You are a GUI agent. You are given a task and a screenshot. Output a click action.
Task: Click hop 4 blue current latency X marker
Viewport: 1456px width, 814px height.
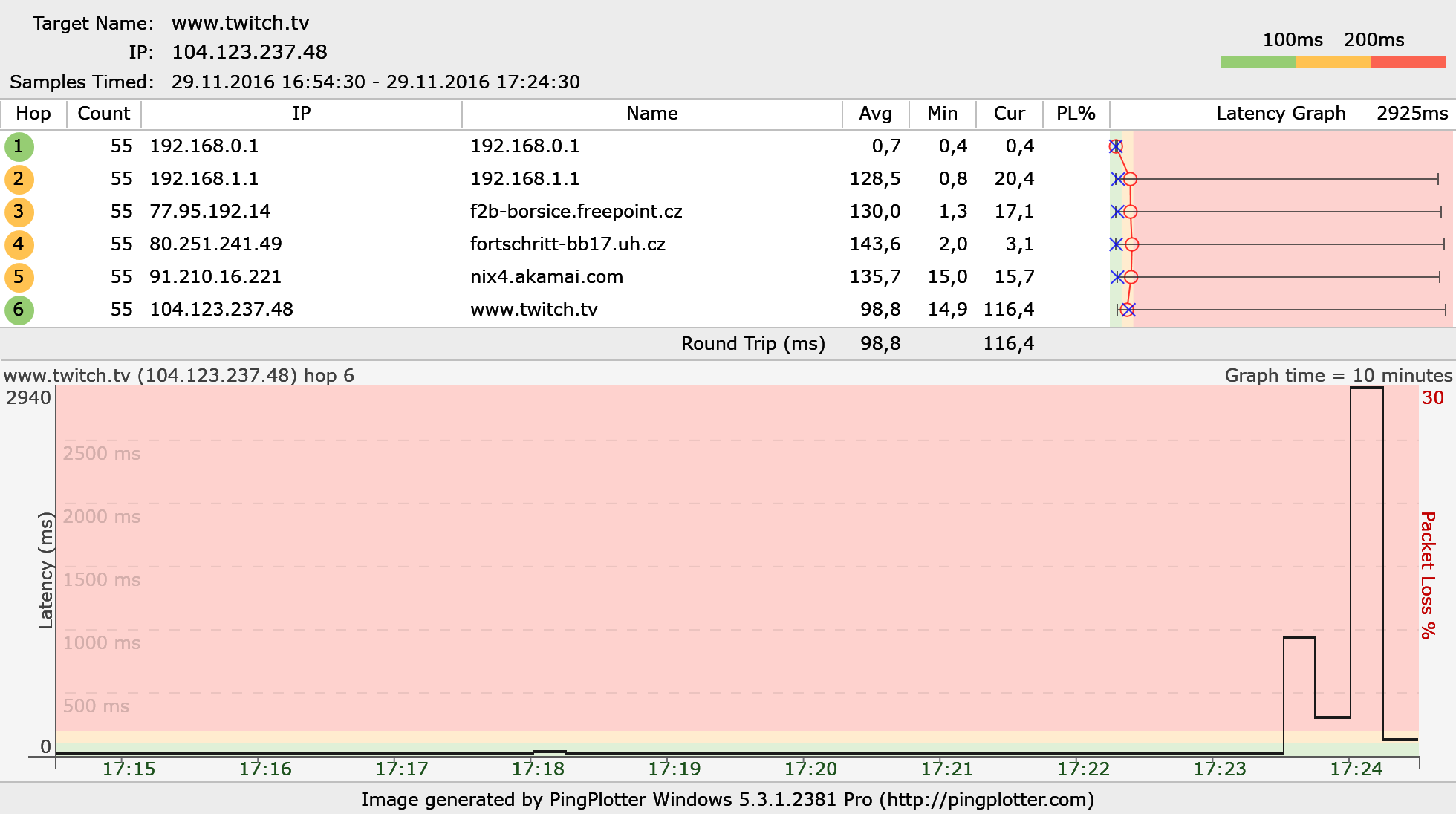1116,244
